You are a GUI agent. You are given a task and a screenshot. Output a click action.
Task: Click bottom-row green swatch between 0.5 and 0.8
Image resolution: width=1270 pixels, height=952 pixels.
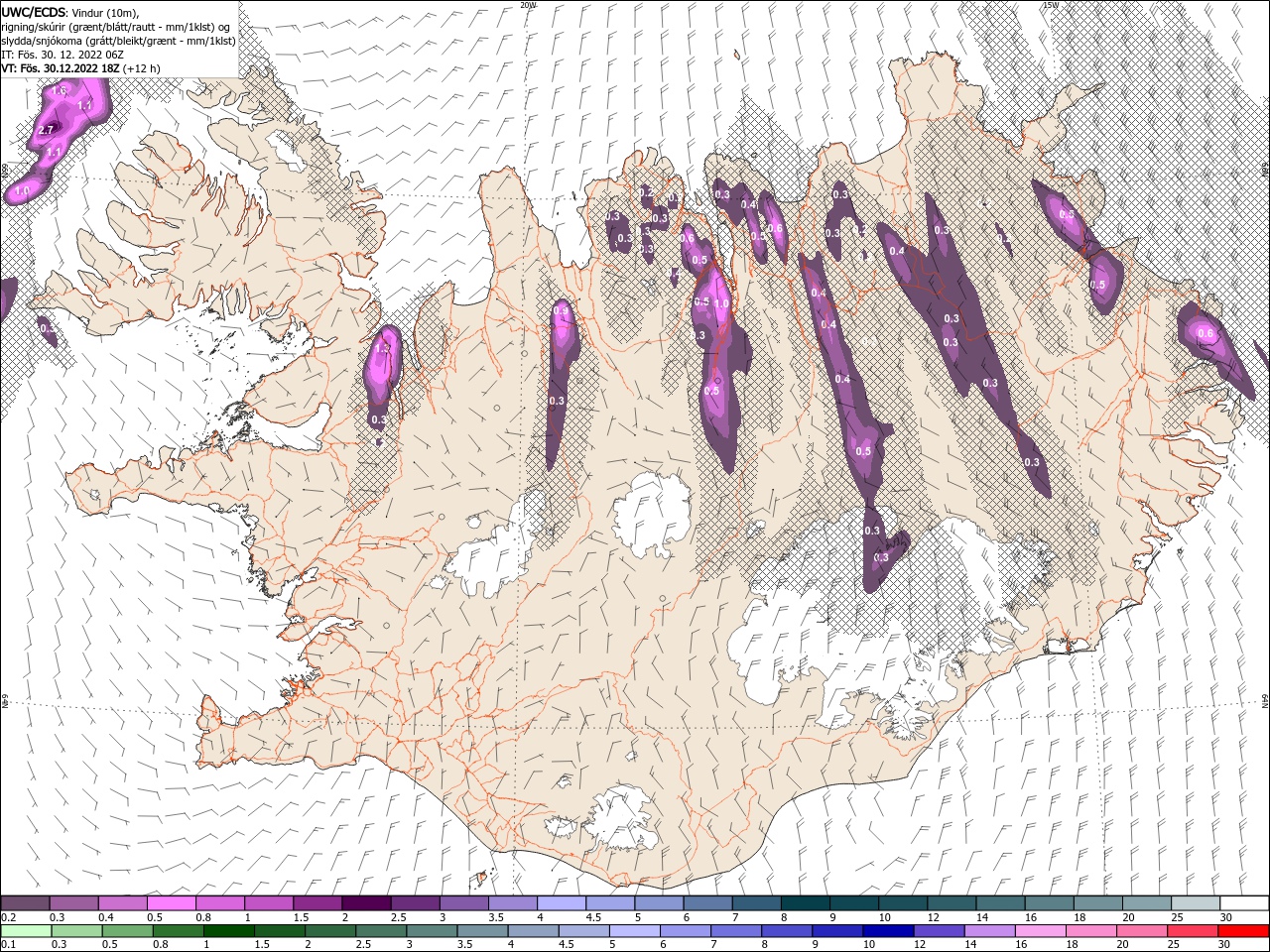coord(127,931)
